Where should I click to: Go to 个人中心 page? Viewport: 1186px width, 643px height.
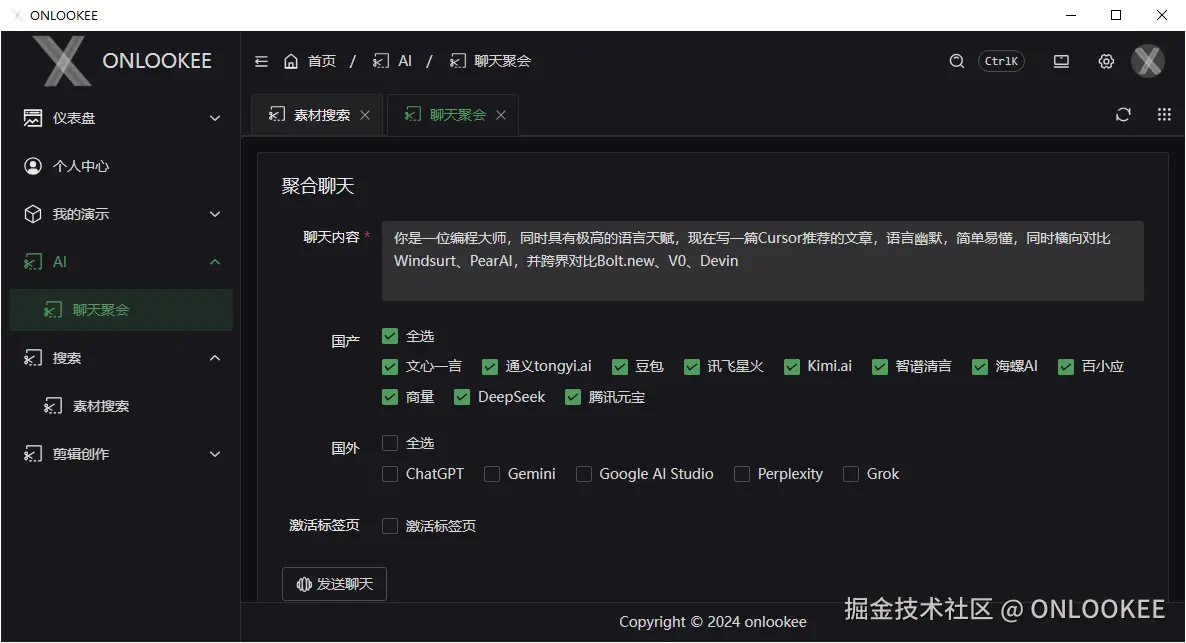(121, 166)
